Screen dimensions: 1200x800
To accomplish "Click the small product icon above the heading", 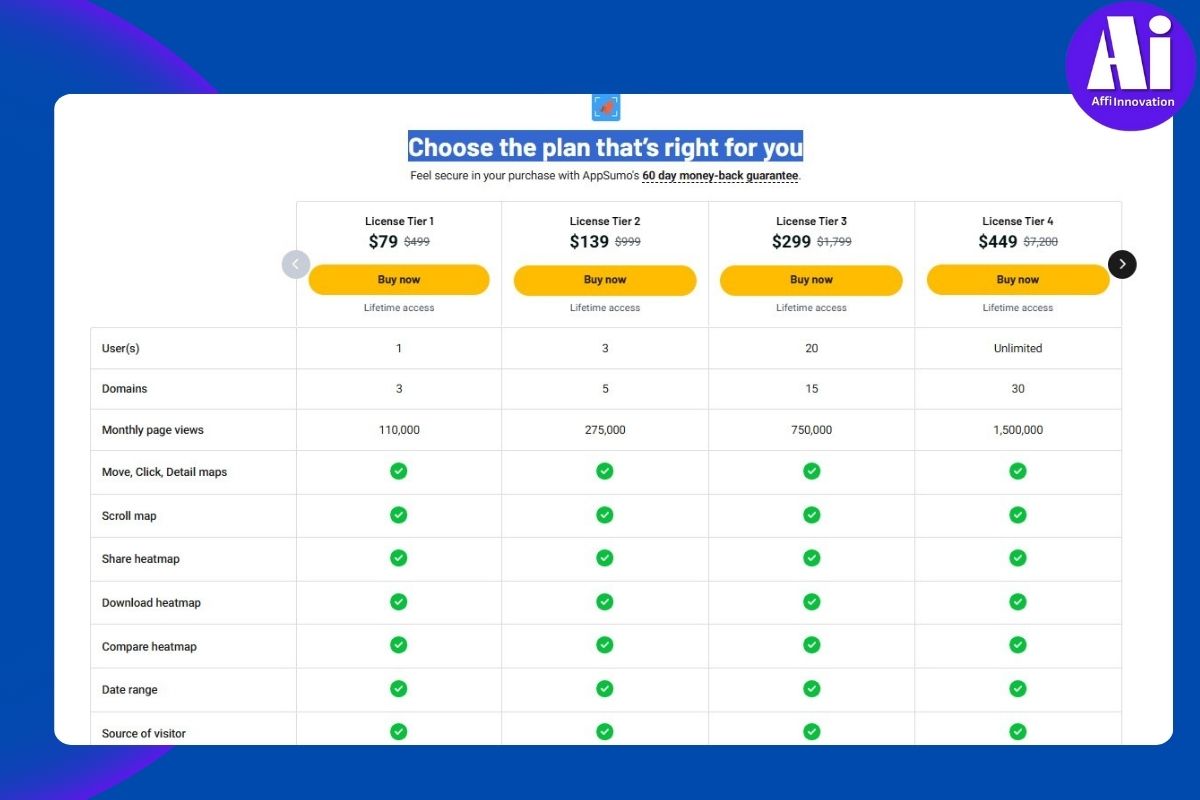I will click(x=606, y=107).
